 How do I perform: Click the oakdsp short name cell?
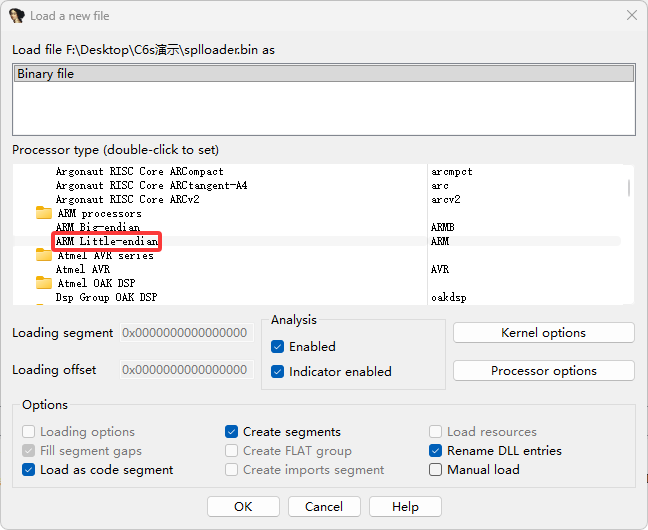point(448,297)
